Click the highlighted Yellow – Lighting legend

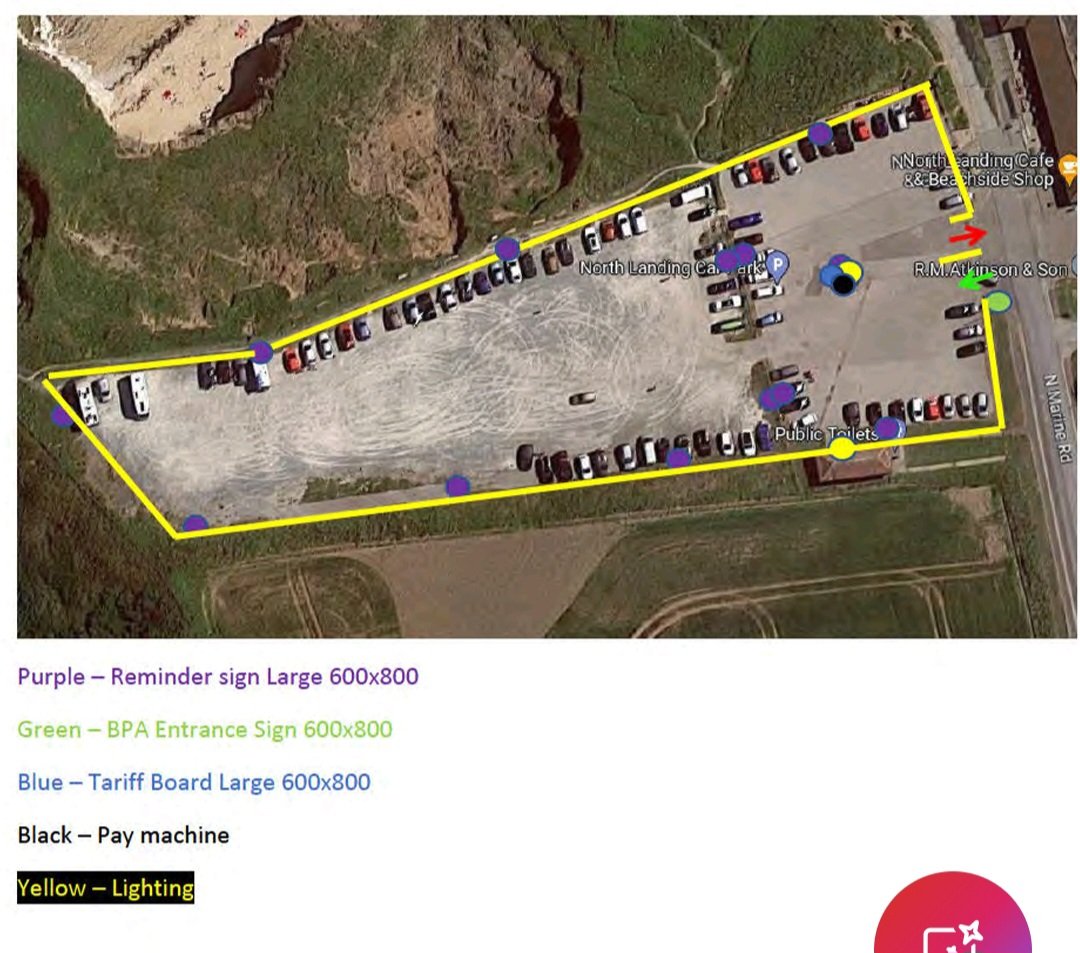click(x=105, y=888)
